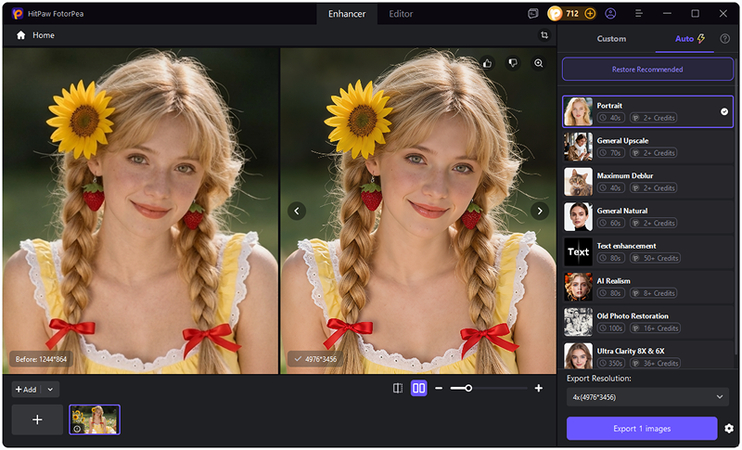Image resolution: width=742 pixels, height=450 pixels.
Task: Open help question mark icon
Action: [724, 39]
